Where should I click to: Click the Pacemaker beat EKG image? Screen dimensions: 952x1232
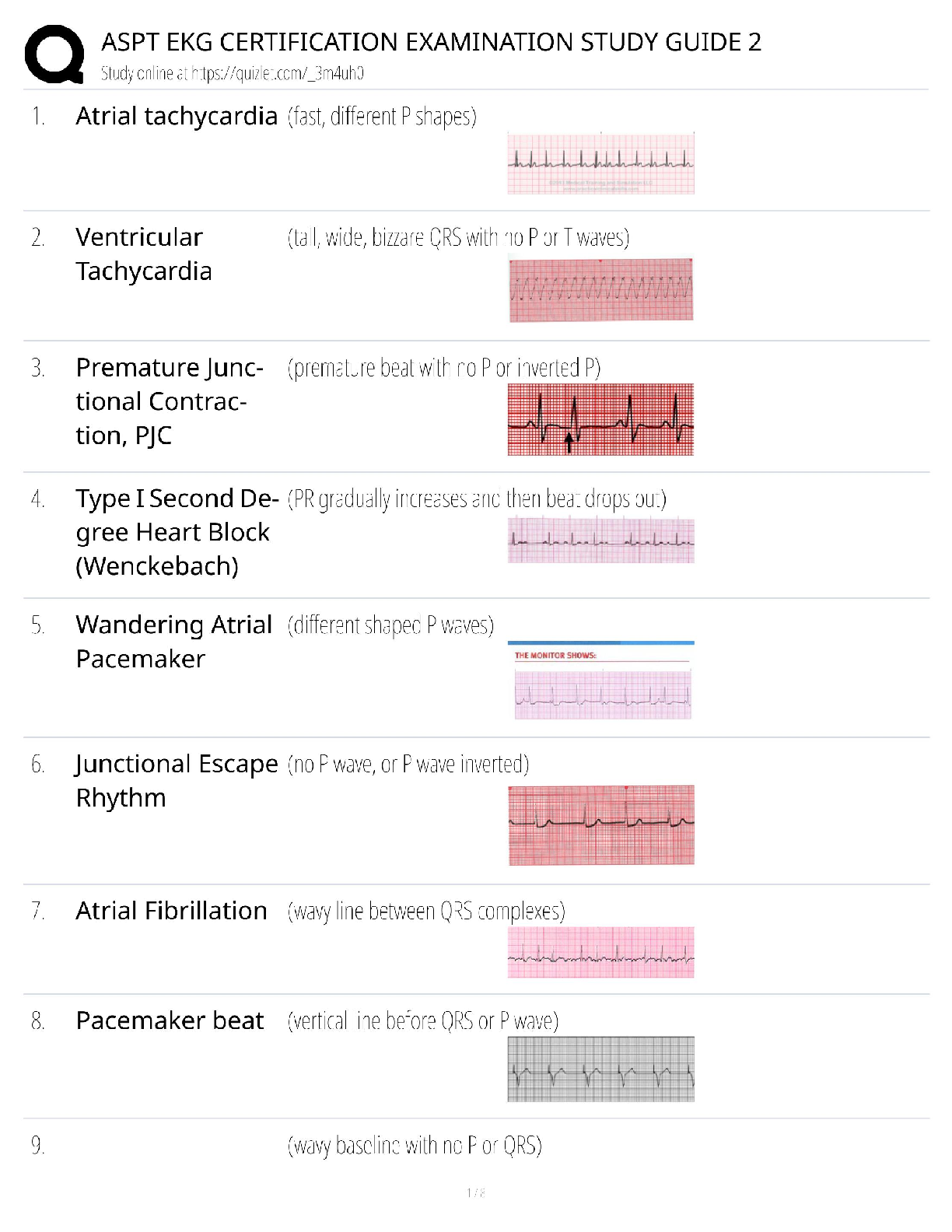(600, 1069)
